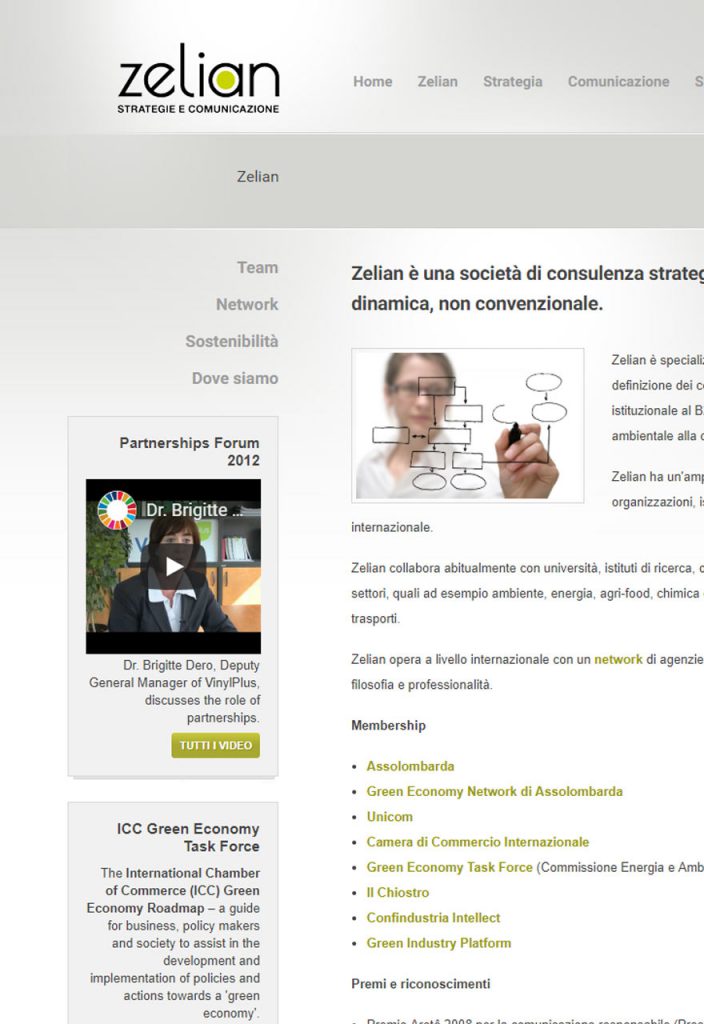Open the Zelian menu item
The width and height of the screenshot is (704, 1024).
coord(438,82)
